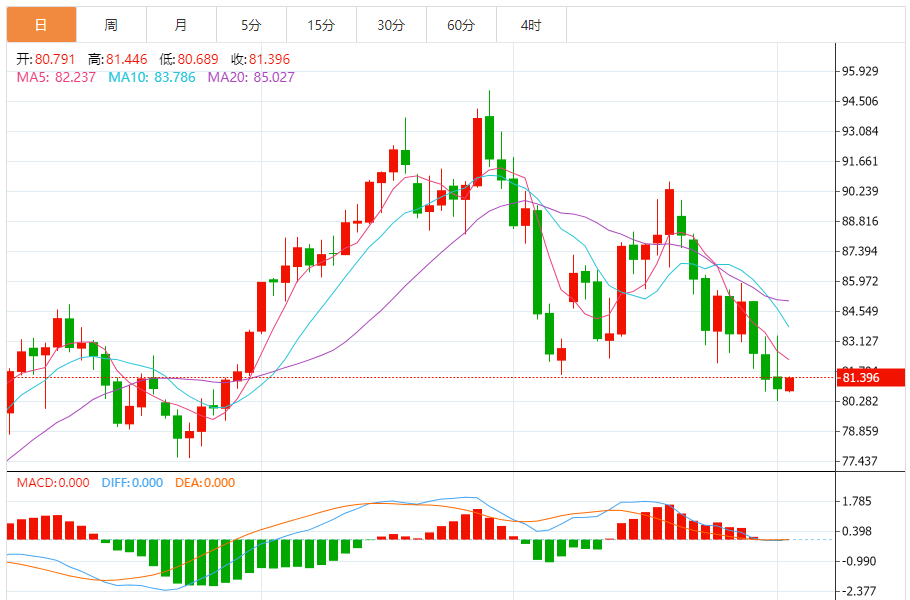Switch to the 月 (monthly) tab
This screenshot has height=600, width=910.
click(x=181, y=25)
